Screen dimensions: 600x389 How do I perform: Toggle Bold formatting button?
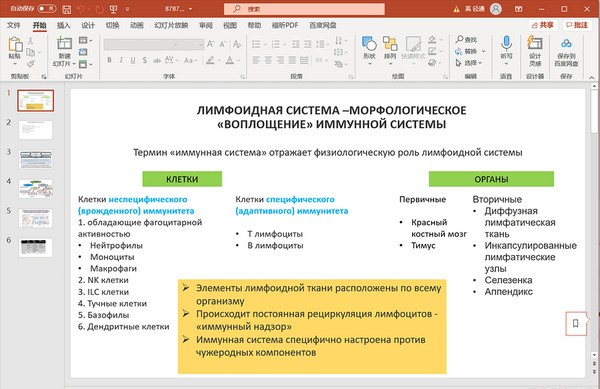[109, 60]
